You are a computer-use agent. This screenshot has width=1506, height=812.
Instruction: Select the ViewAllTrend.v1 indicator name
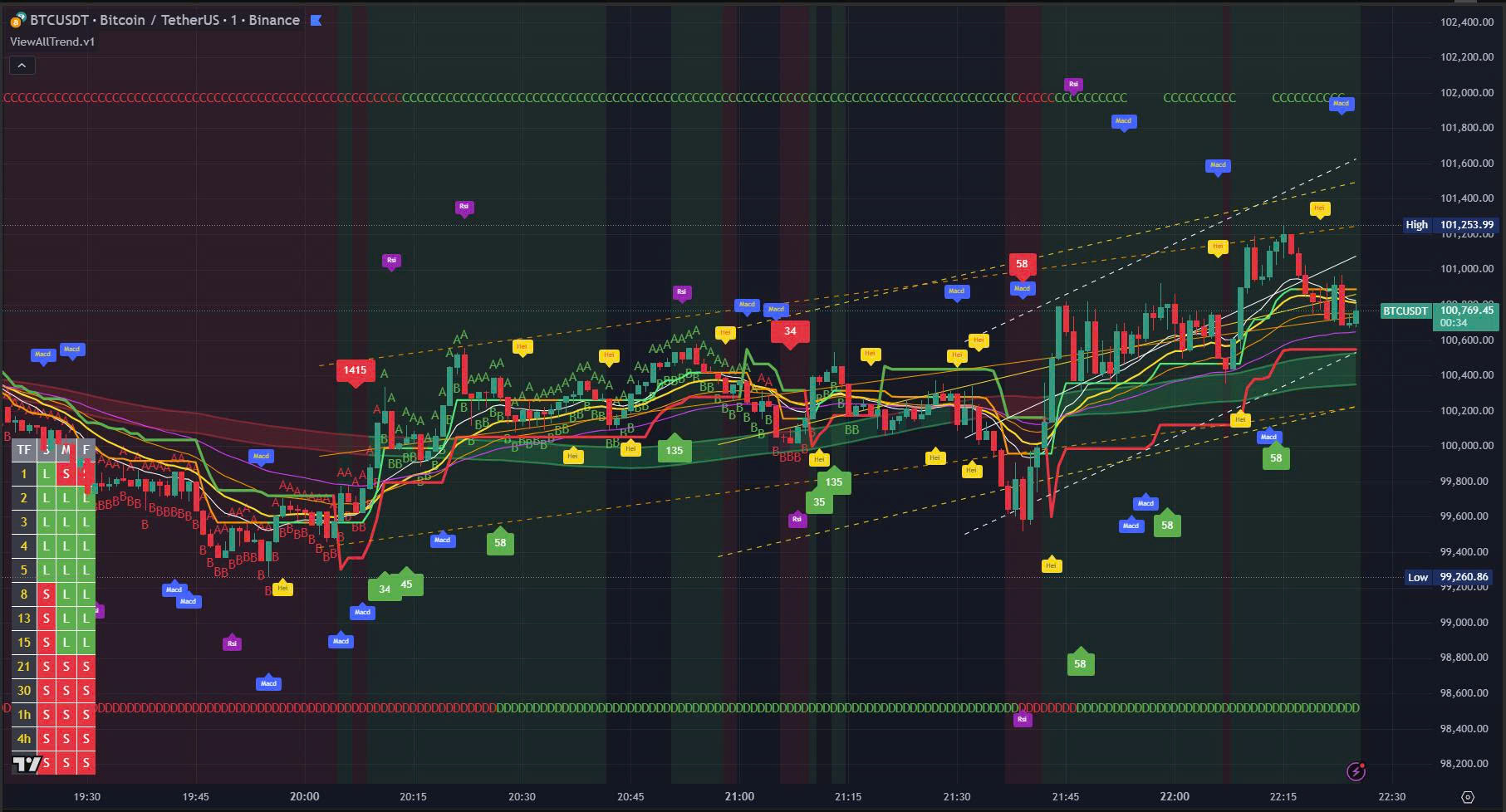[52, 42]
